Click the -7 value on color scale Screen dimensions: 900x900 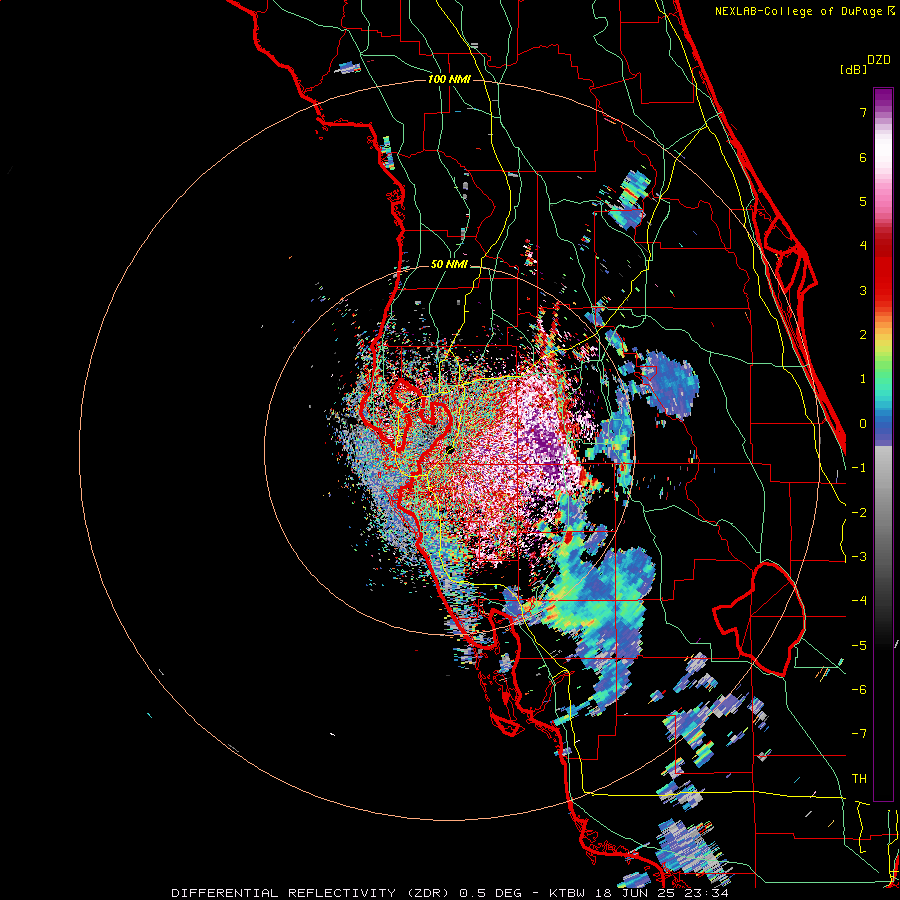[x=859, y=734]
